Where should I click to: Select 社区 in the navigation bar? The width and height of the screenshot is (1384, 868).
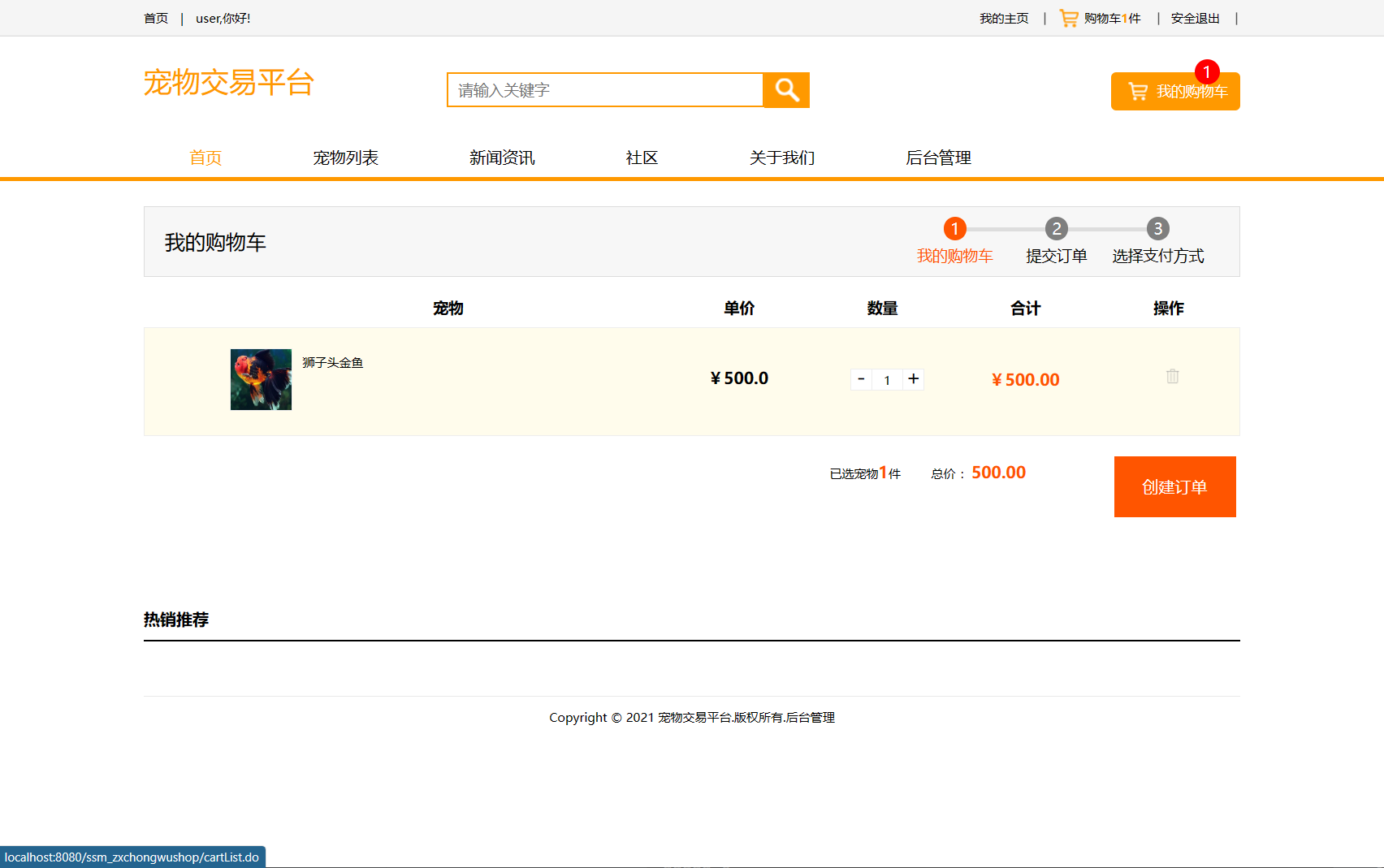click(642, 158)
